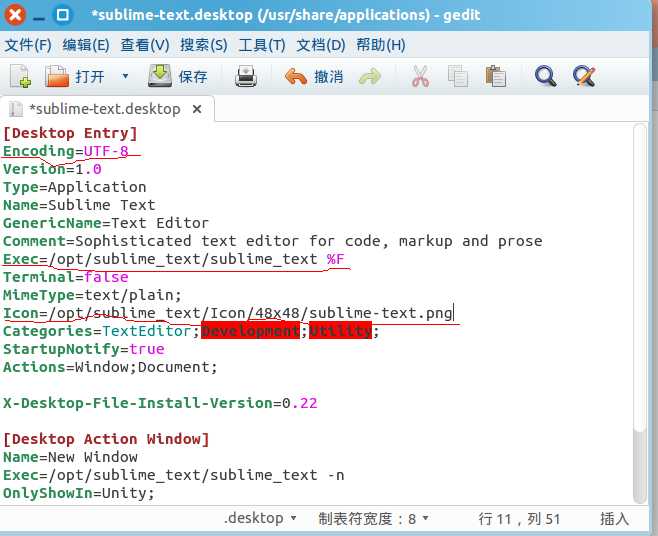The image size is (658, 536).
Task: Open the 文档(D) menu
Action: (321, 44)
